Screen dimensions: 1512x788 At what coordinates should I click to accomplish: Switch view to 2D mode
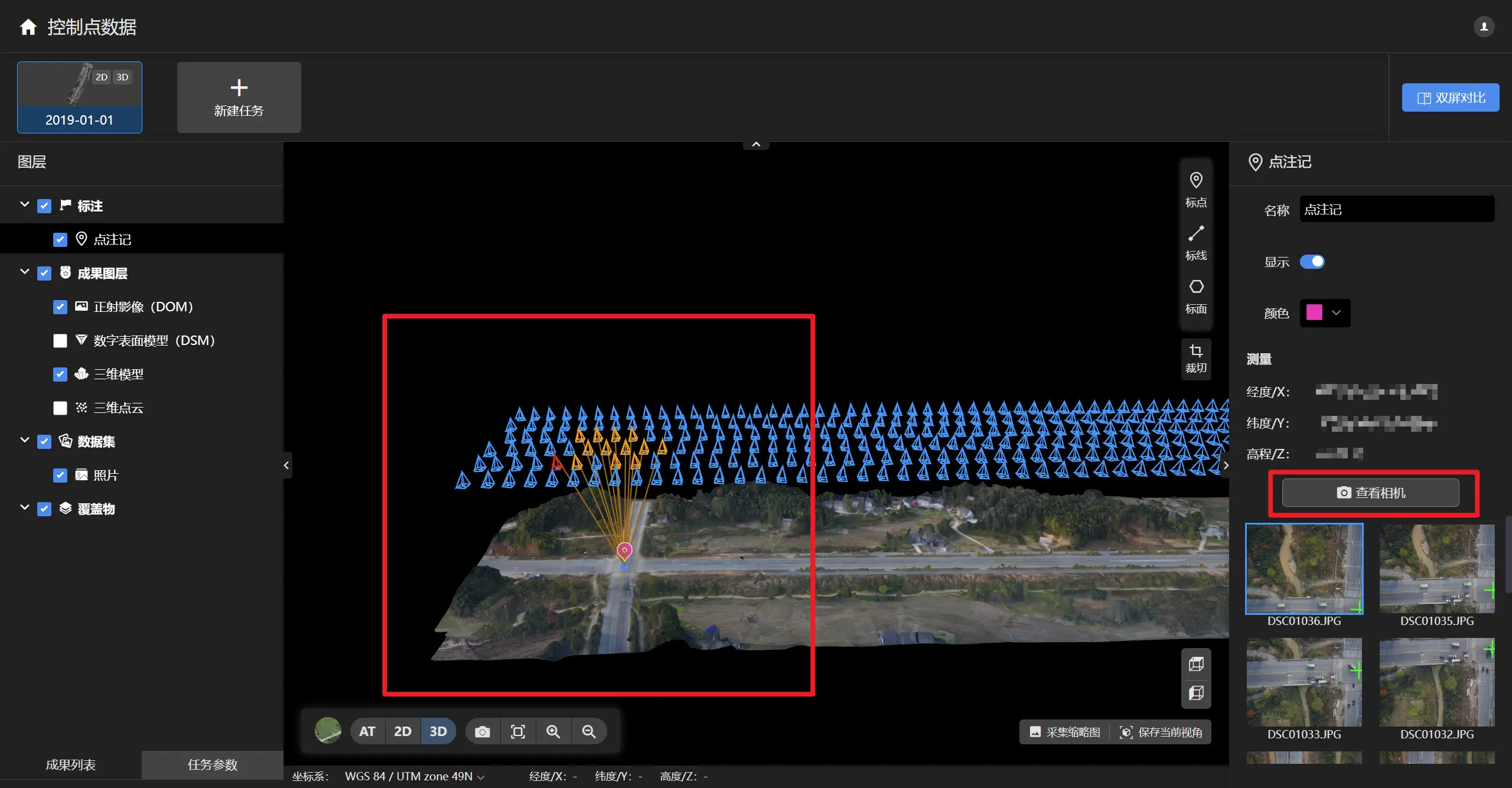[403, 731]
